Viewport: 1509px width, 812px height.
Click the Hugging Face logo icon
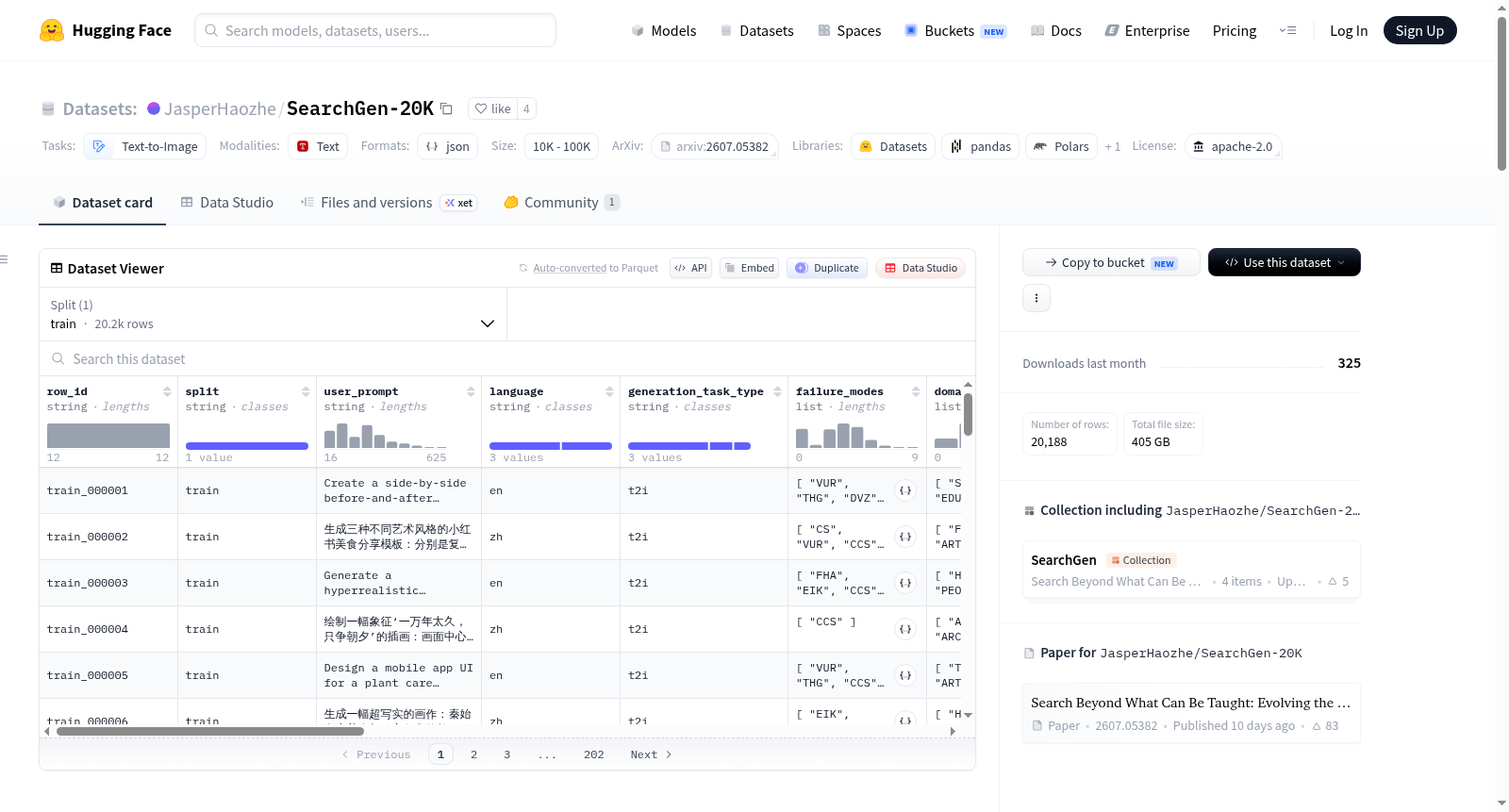52,30
